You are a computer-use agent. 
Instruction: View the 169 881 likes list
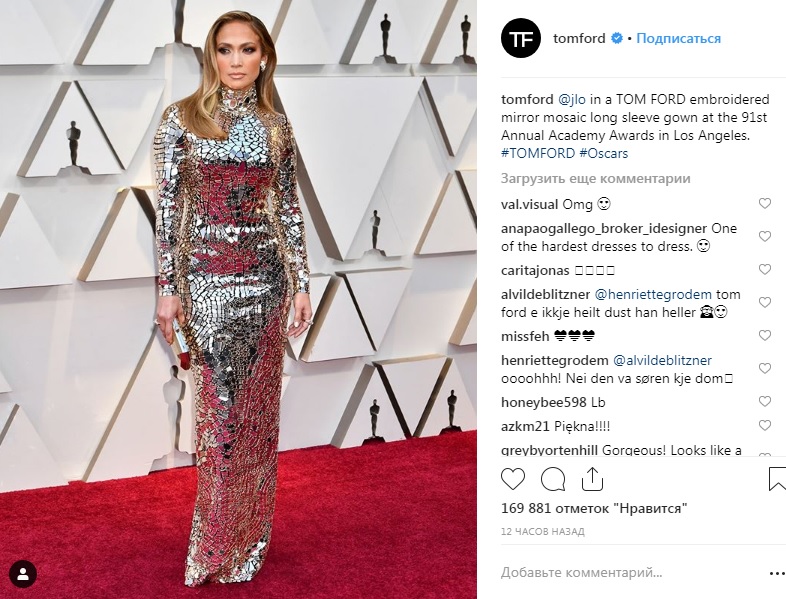(x=594, y=508)
